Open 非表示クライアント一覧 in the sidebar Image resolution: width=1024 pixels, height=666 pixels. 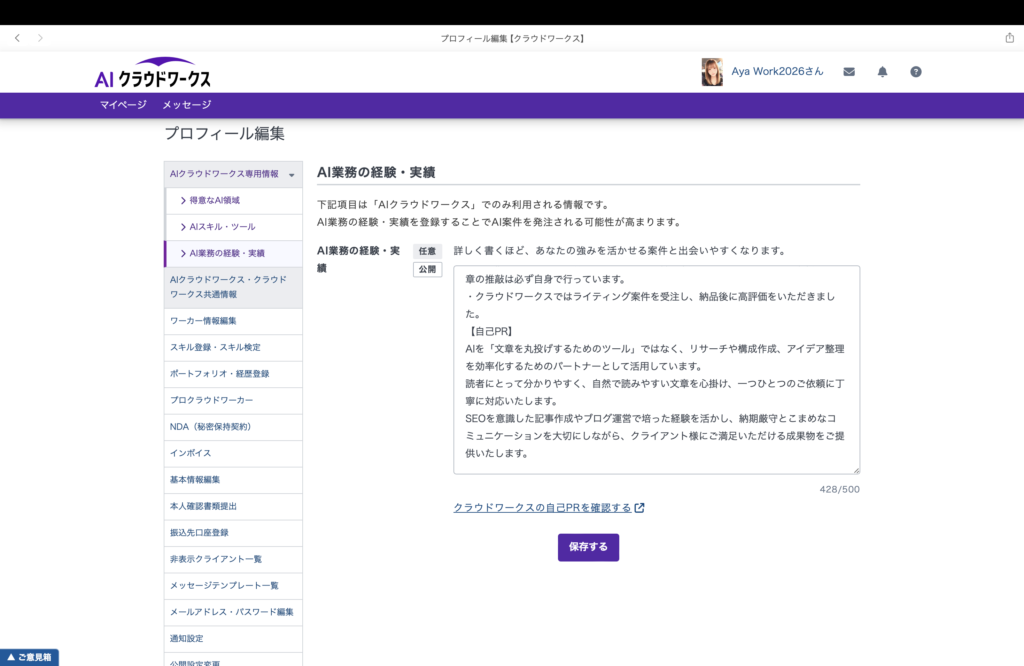tap(233, 559)
